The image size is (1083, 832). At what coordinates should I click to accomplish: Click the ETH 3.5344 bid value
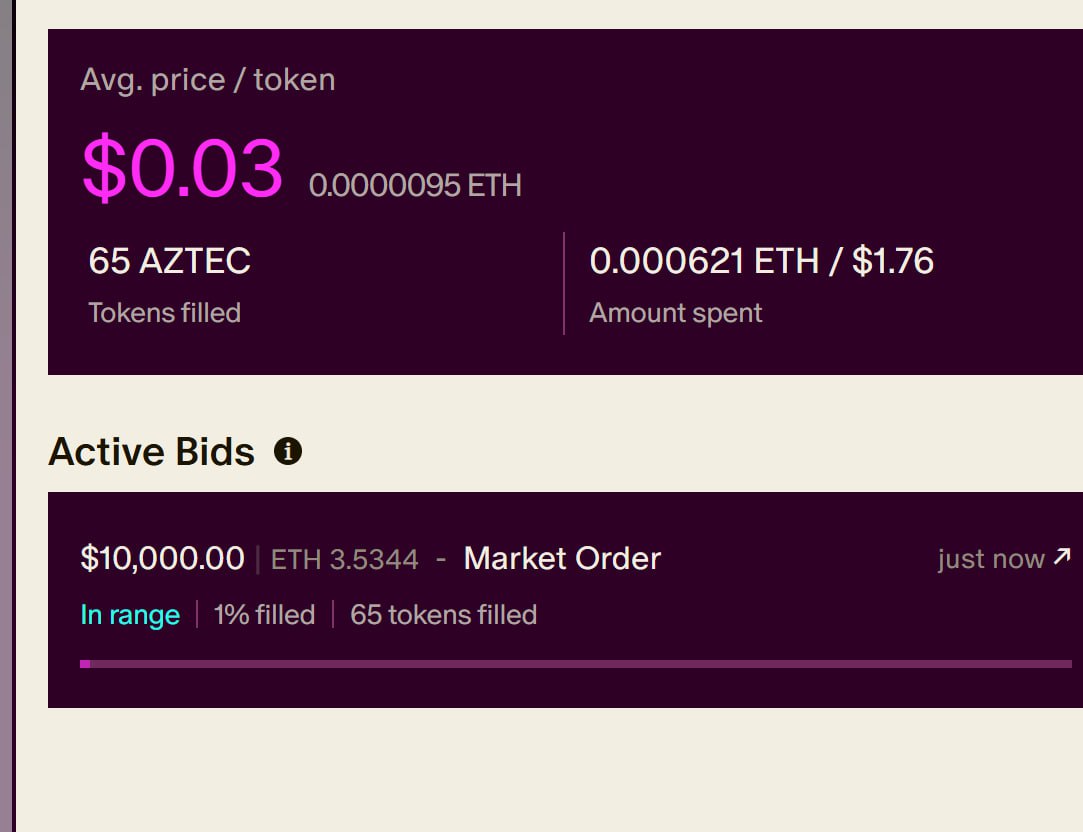[x=344, y=559]
